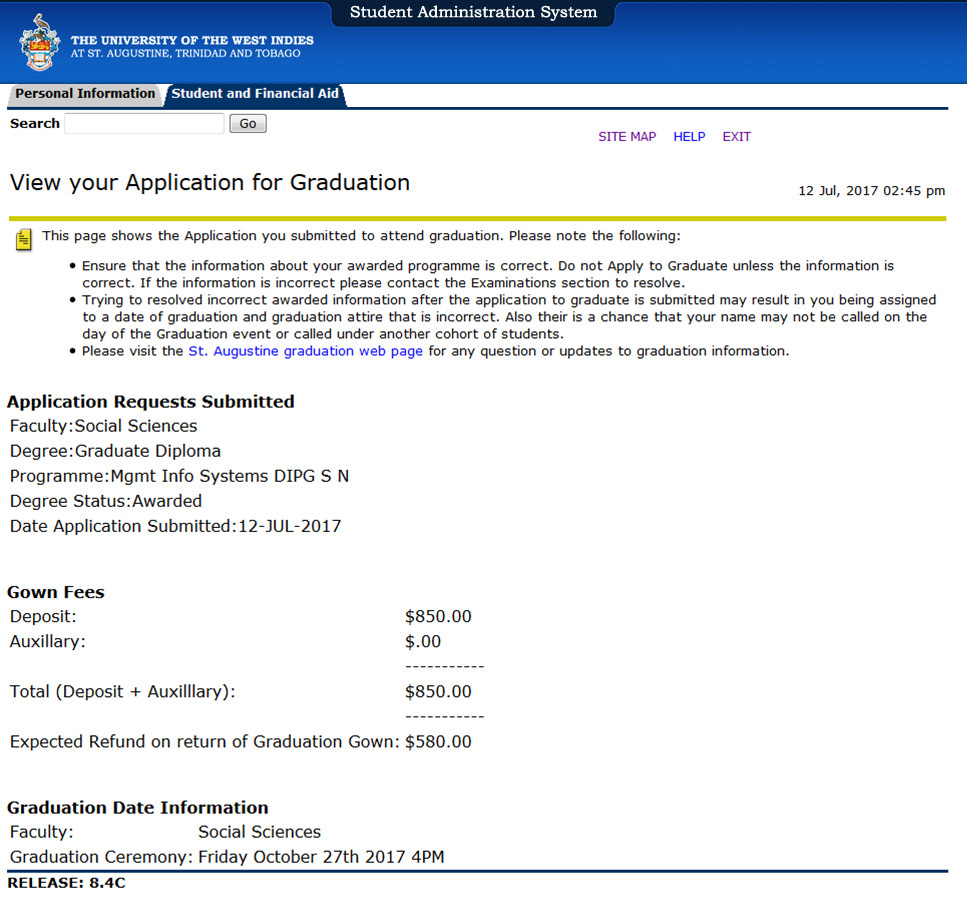Click the University of the West Indies crest logo
This screenshot has width=967, height=903.
[40, 42]
